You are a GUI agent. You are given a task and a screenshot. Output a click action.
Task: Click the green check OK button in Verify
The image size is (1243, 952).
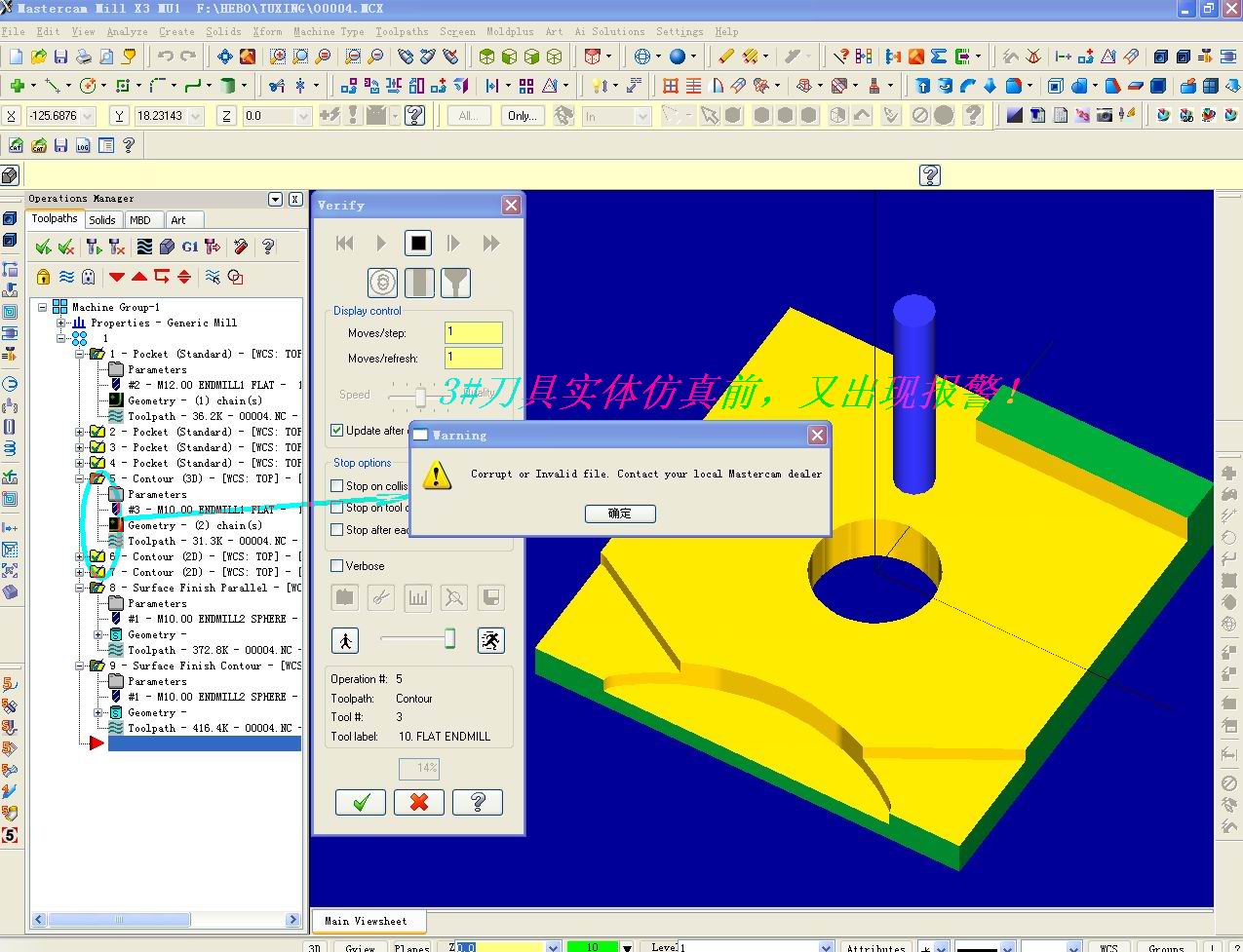click(361, 802)
